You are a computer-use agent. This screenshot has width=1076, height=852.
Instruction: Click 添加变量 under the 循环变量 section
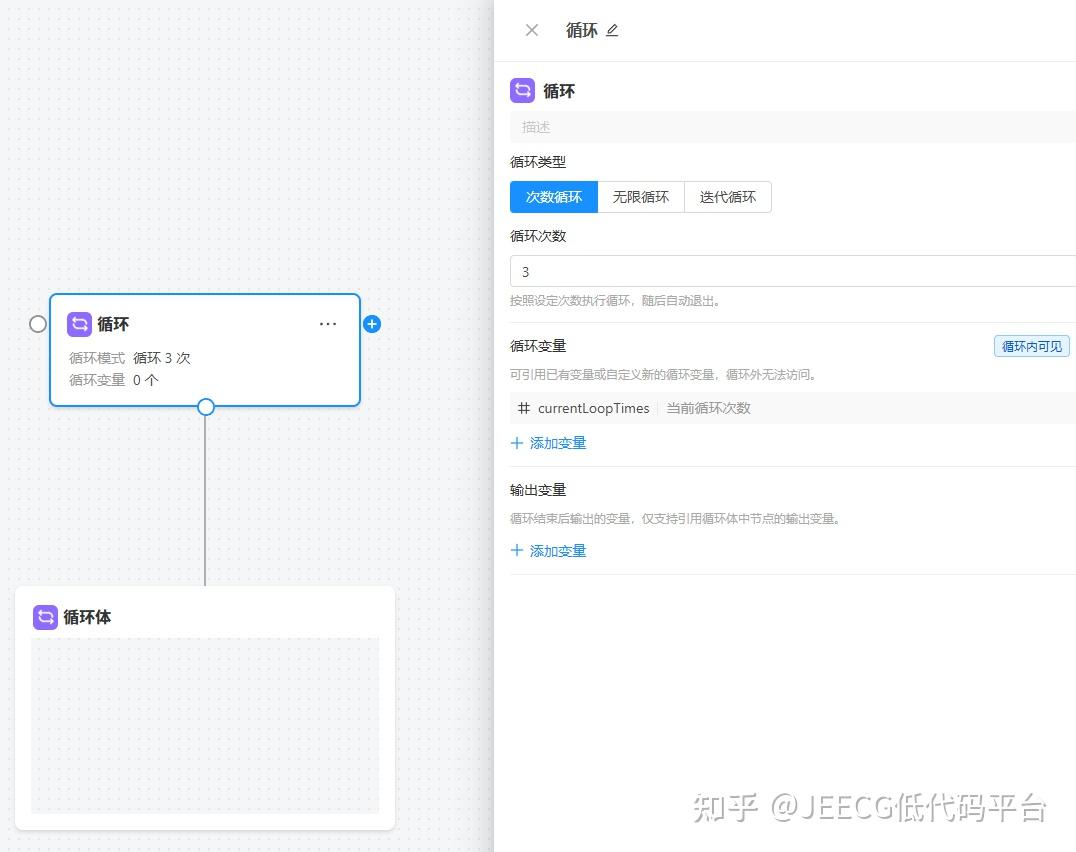[557, 443]
